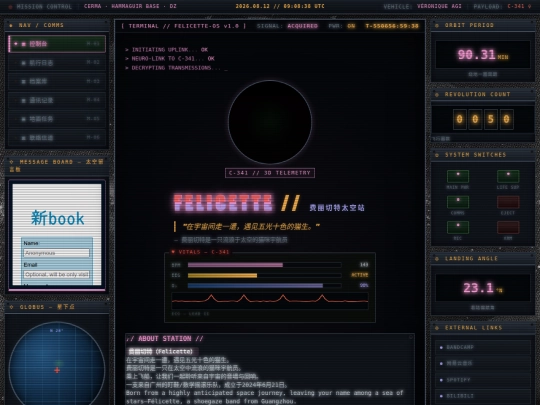
Task: Click the MESSAGE BOARD panel header icon
Action: [x=11, y=162]
